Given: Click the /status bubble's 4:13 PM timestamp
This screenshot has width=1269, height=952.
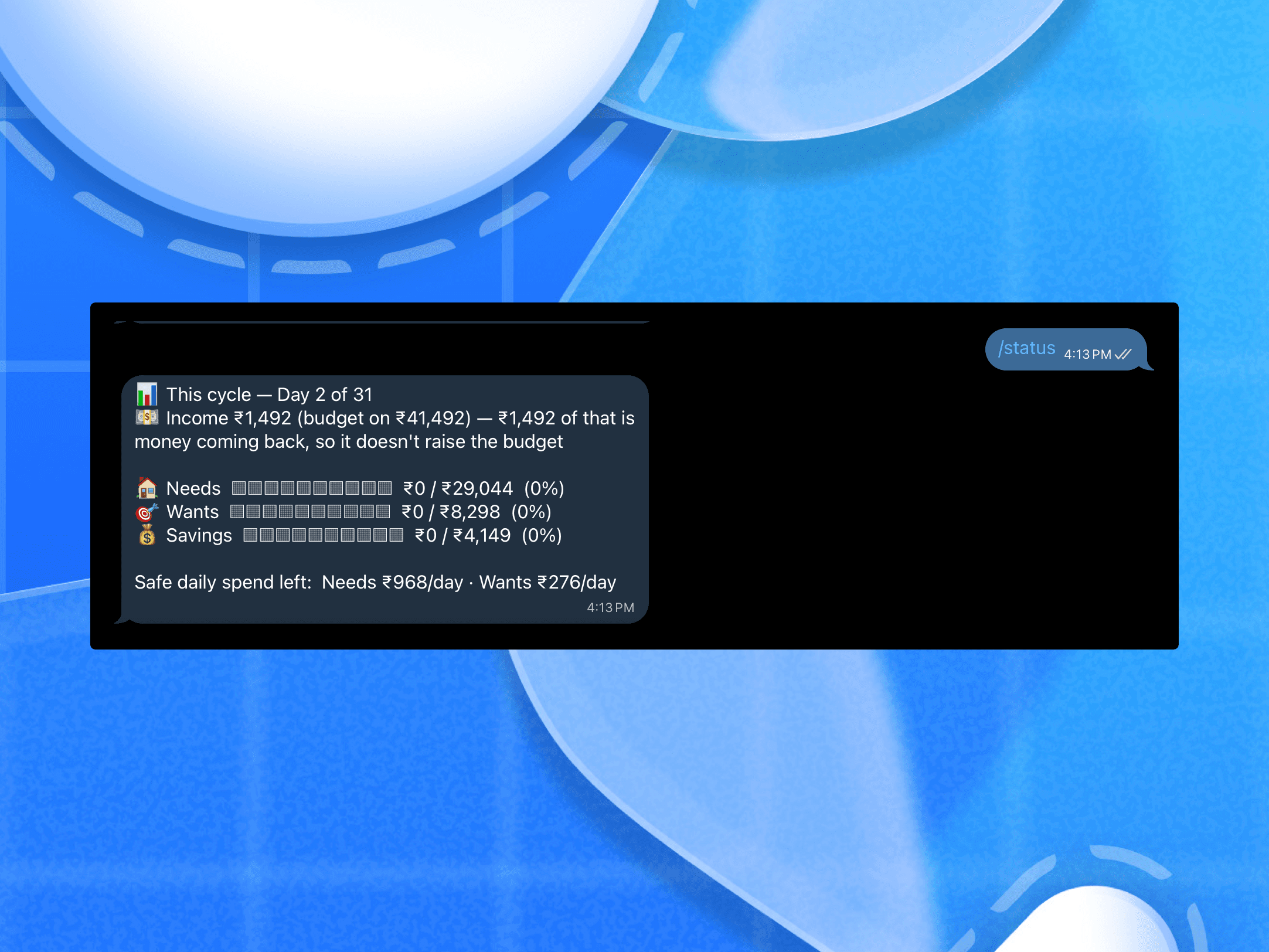Looking at the screenshot, I should pyautogui.click(x=1088, y=355).
